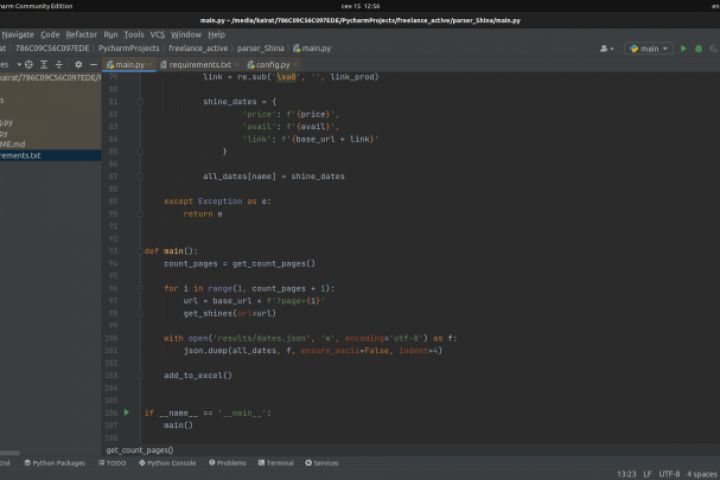Image resolution: width=720 pixels, height=480 pixels.
Task: Toggle the fold marker beside add_to_excel()
Action: click(141, 375)
